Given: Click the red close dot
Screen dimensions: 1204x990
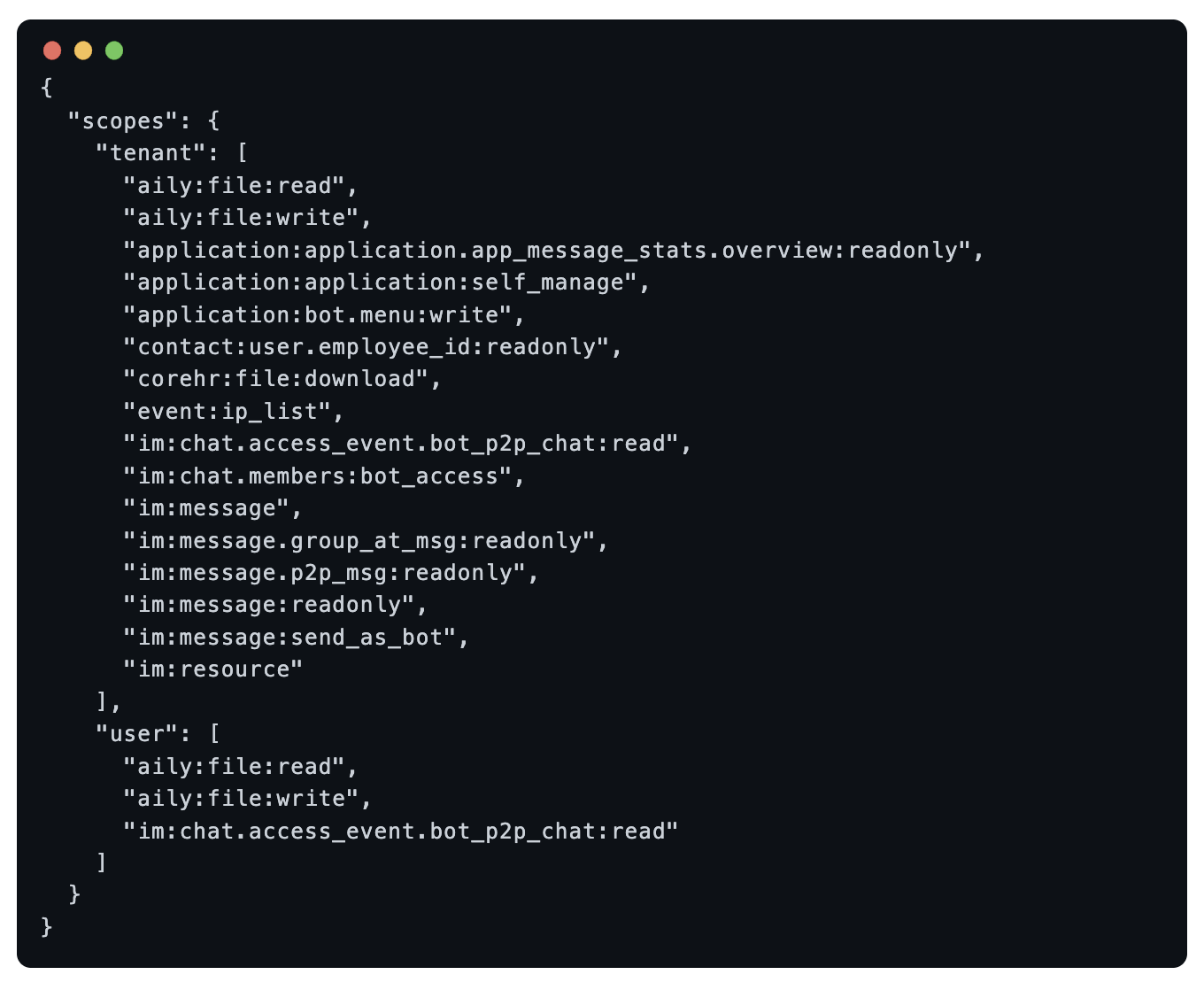Looking at the screenshot, I should point(52,50).
